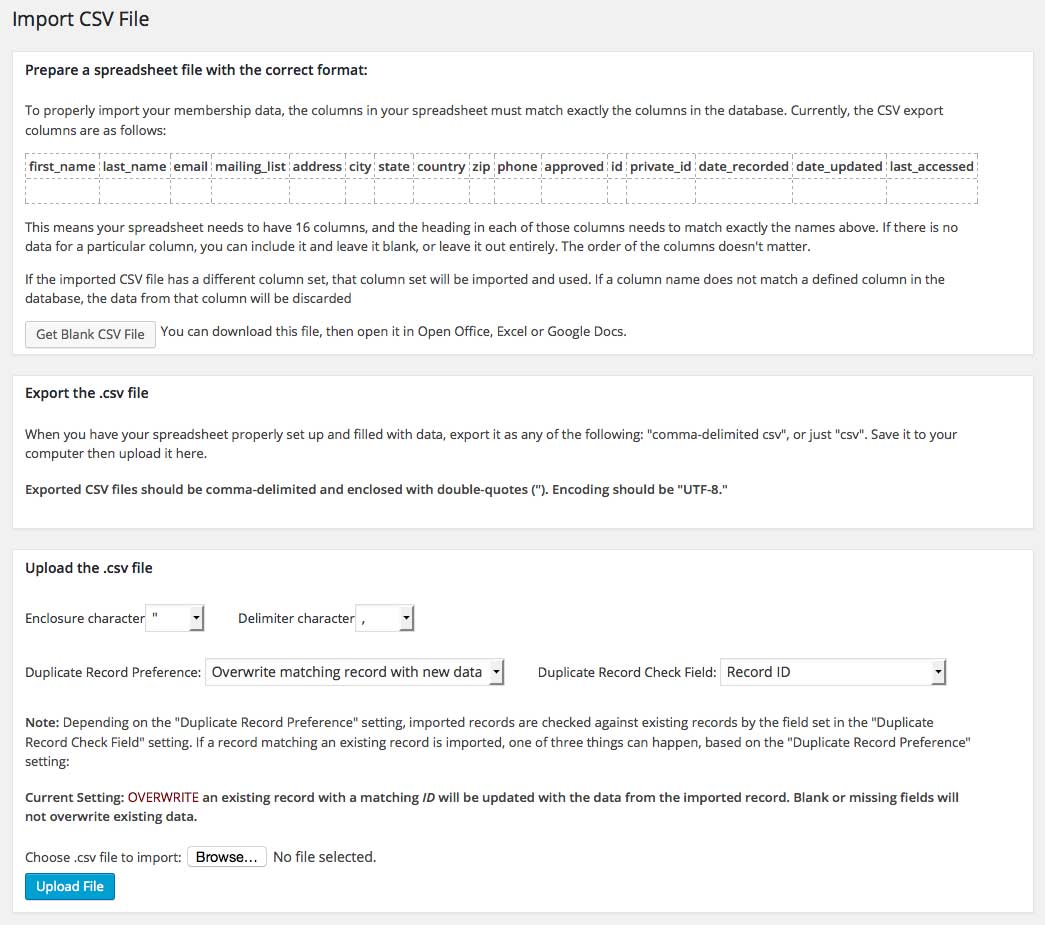Open the Duplicate Record Preference dropdown

tap(354, 672)
